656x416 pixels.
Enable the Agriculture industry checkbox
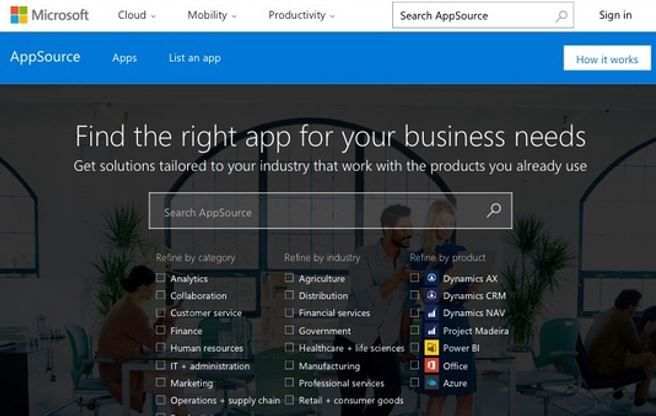pyautogui.click(x=289, y=279)
